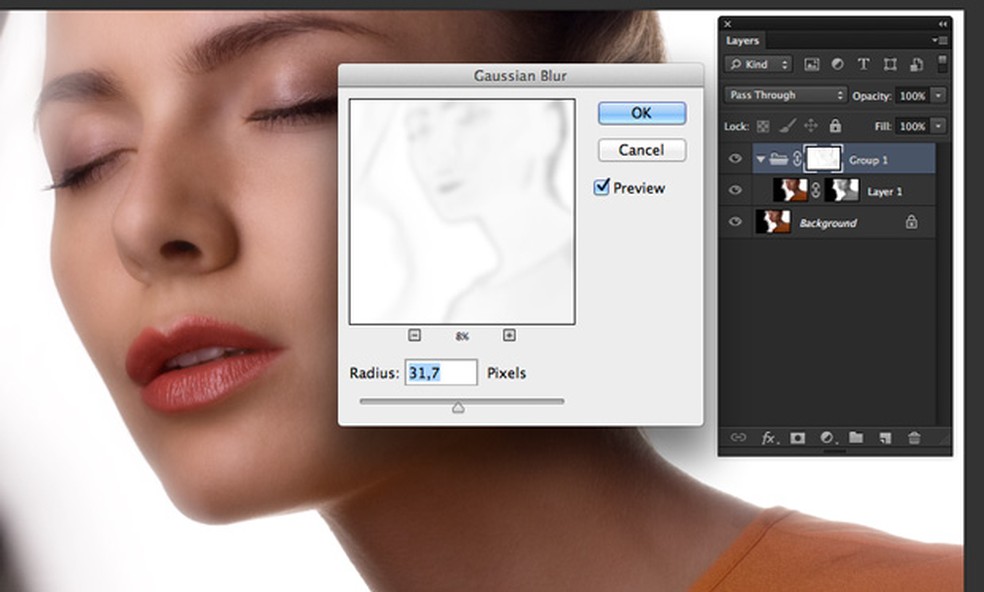Open the Opacity dropdown arrow
Screen dimensions: 984x592
tap(938, 95)
